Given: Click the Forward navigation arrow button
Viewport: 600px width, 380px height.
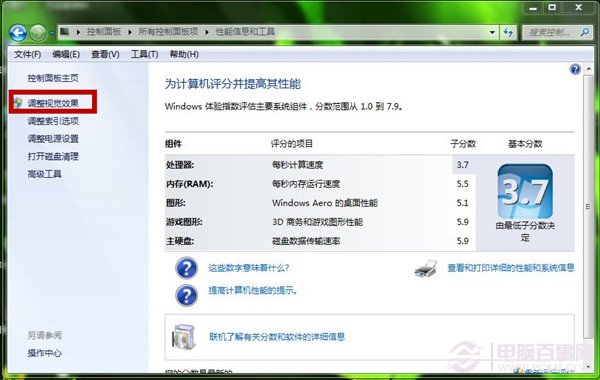Looking at the screenshot, I should point(38,33).
